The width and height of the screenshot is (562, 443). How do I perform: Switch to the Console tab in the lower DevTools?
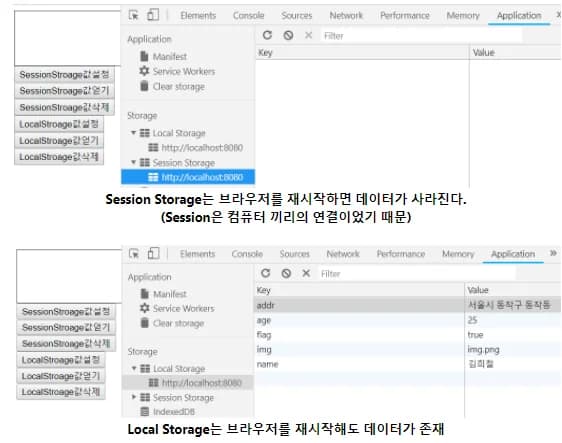click(247, 254)
